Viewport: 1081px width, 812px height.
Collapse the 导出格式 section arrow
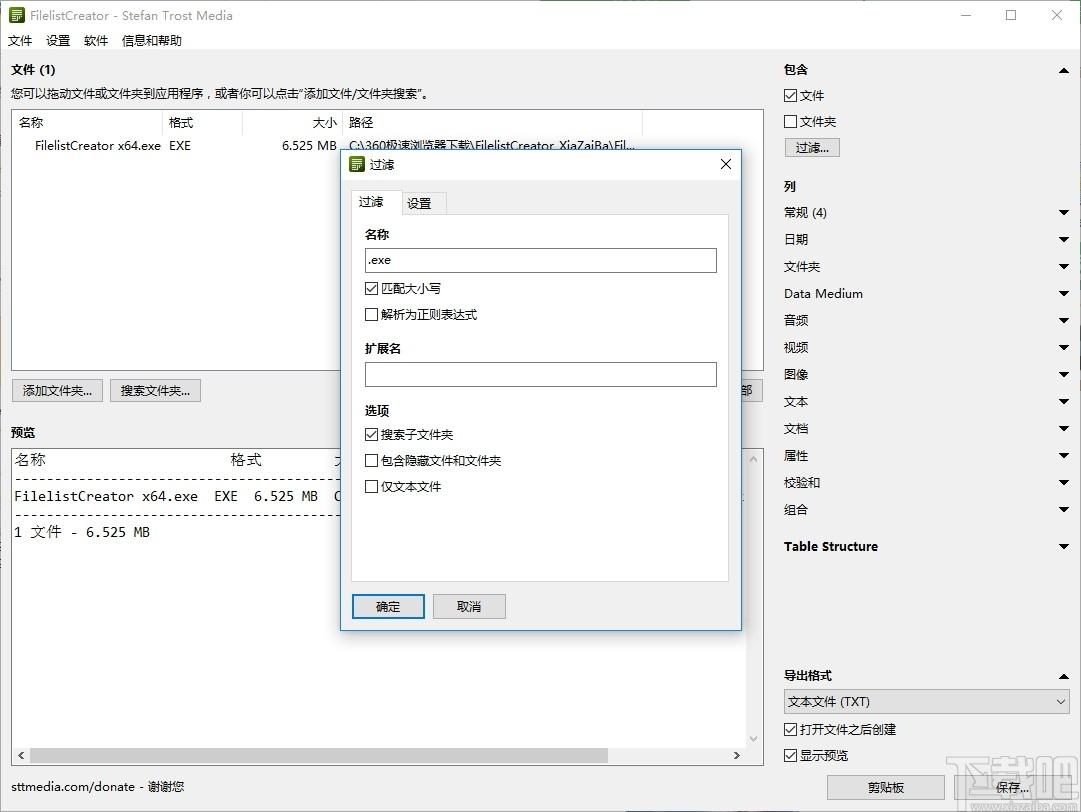1064,676
